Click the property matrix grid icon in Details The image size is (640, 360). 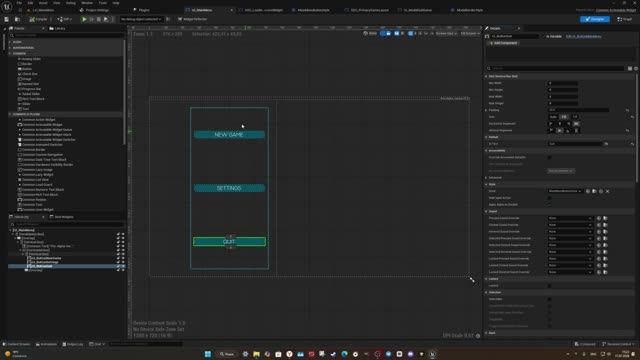coord(630,69)
